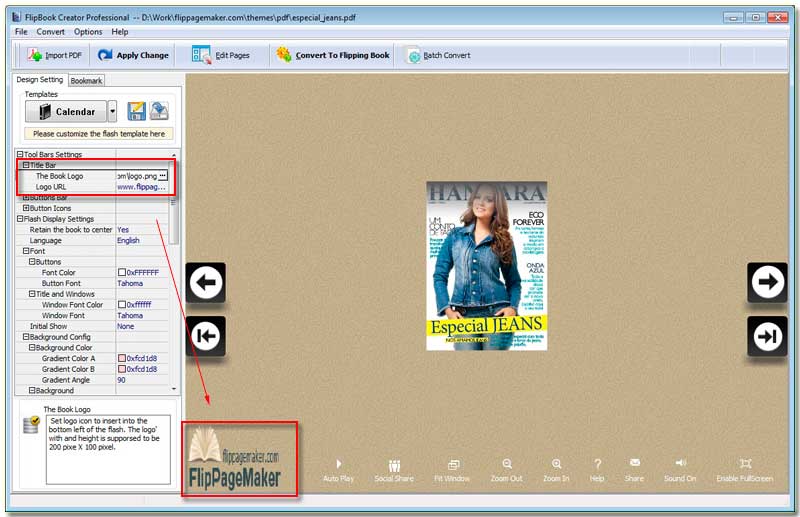Collapse Tool Bars Settings node
The height and width of the screenshot is (517, 800).
20,154
